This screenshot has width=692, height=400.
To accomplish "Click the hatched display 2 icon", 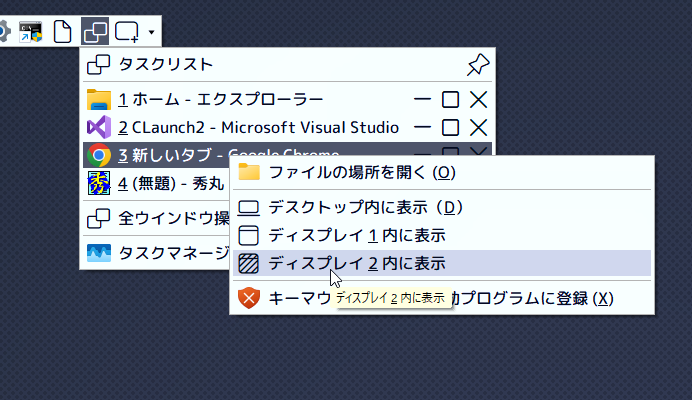I will (248, 263).
